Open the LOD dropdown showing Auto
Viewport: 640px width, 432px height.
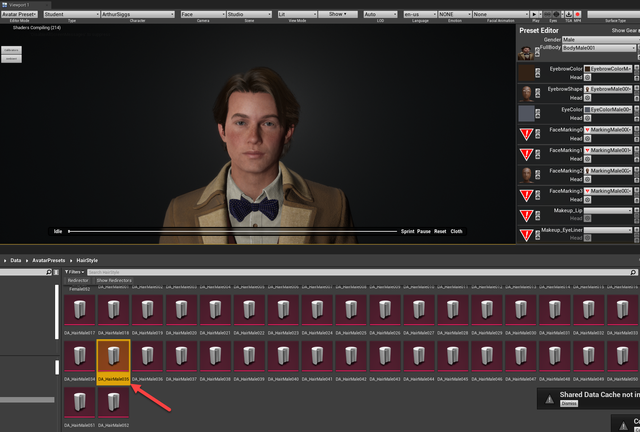click(380, 14)
